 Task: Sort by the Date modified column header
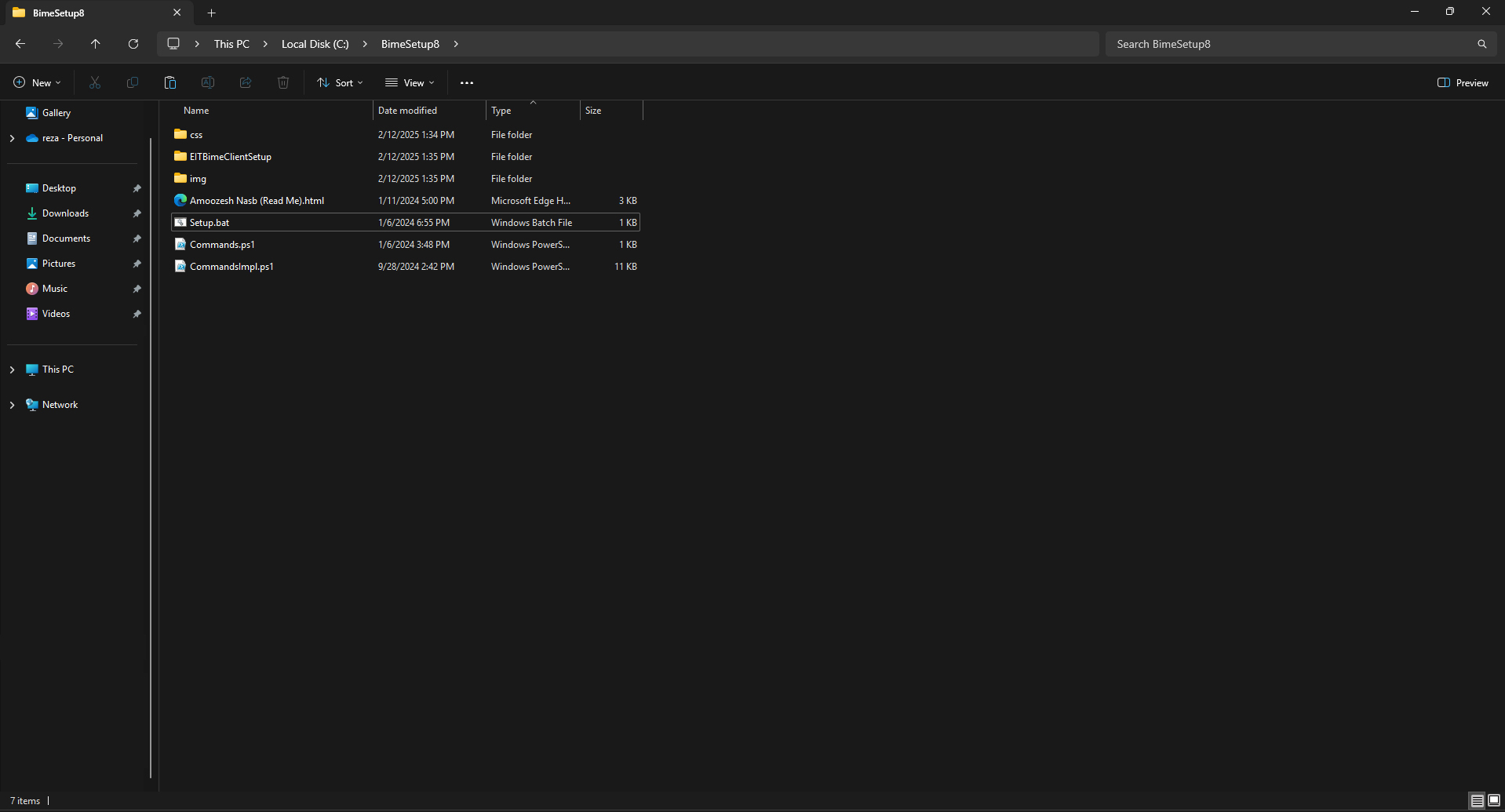click(x=407, y=111)
